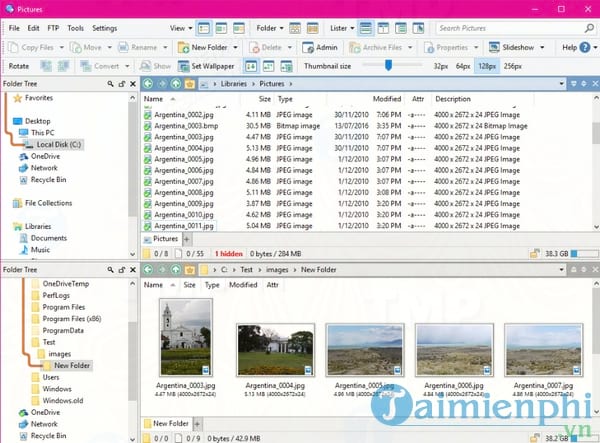Open the Settings menu
Viewport: 600px width, 443px height.
click(x=104, y=28)
